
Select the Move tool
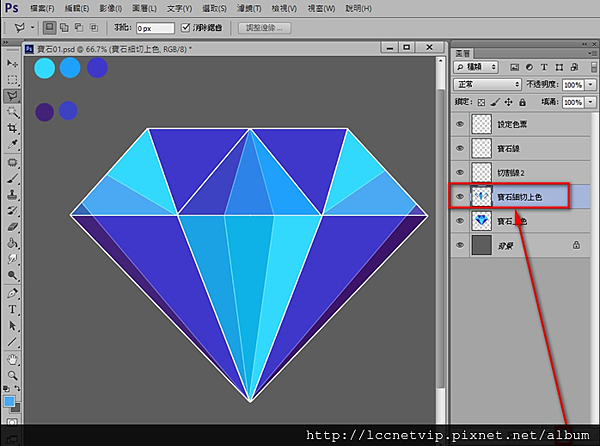click(12, 63)
